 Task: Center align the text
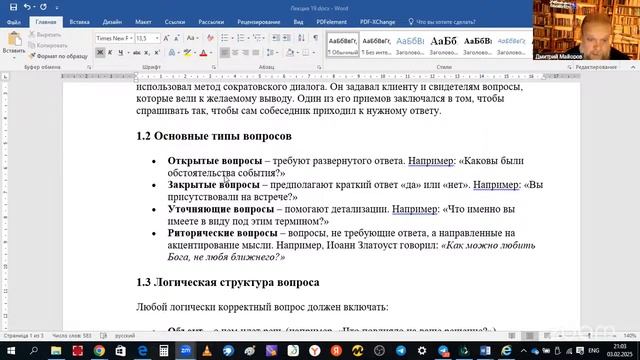235,53
